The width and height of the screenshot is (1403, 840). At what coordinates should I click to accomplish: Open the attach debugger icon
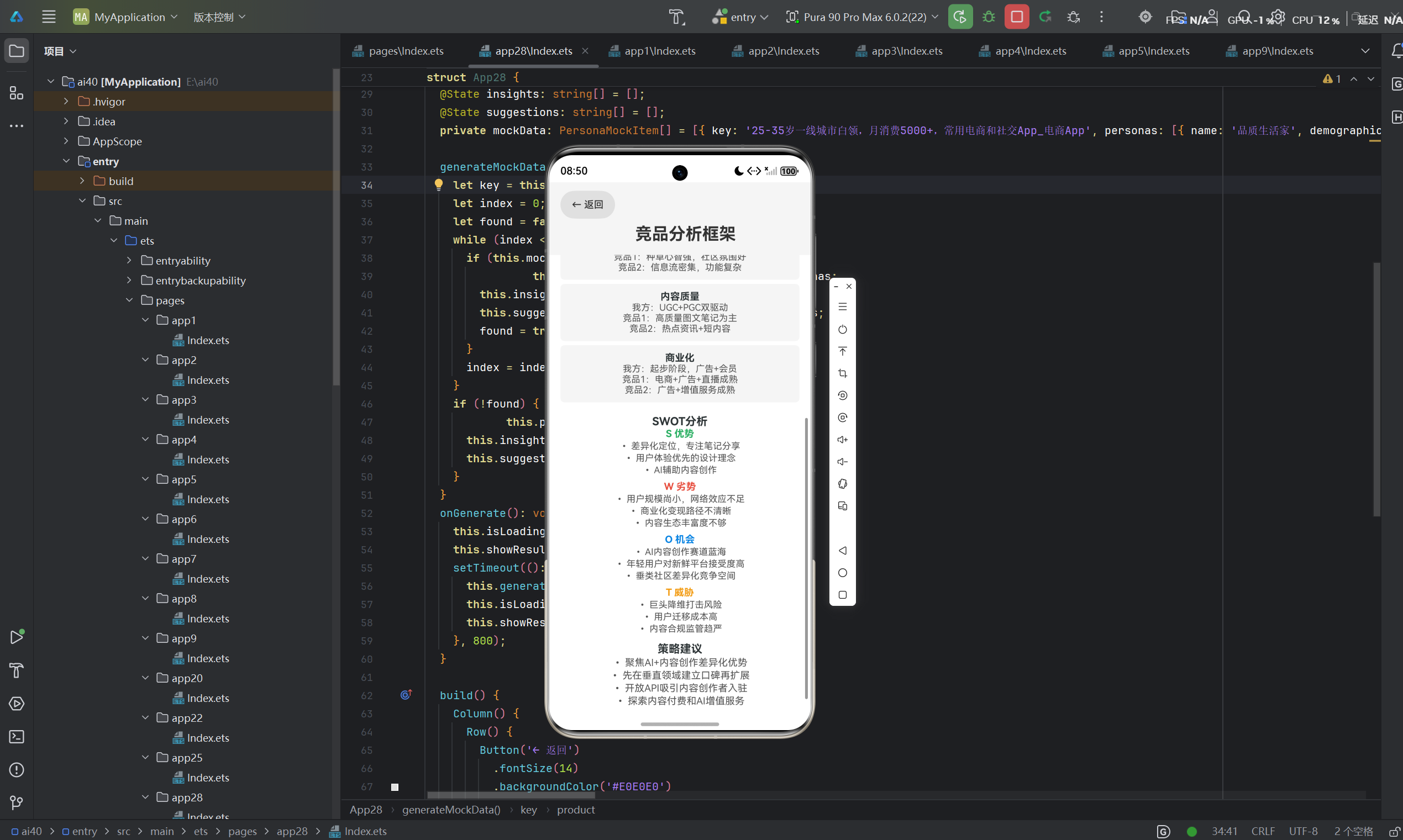pyautogui.click(x=1073, y=17)
